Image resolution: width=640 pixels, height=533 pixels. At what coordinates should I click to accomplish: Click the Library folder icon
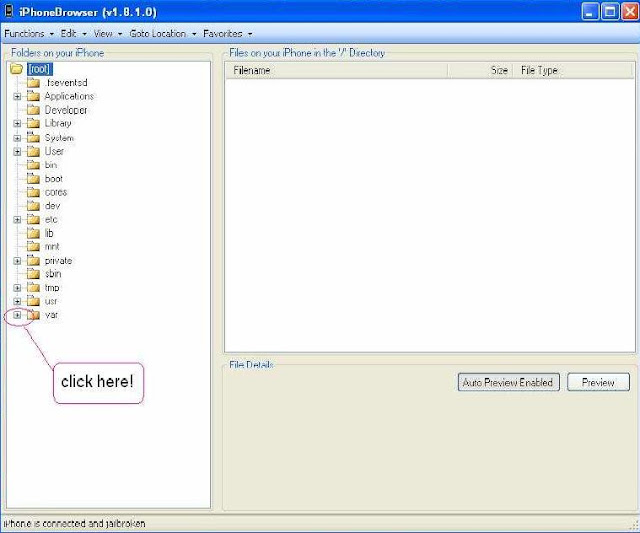point(33,123)
